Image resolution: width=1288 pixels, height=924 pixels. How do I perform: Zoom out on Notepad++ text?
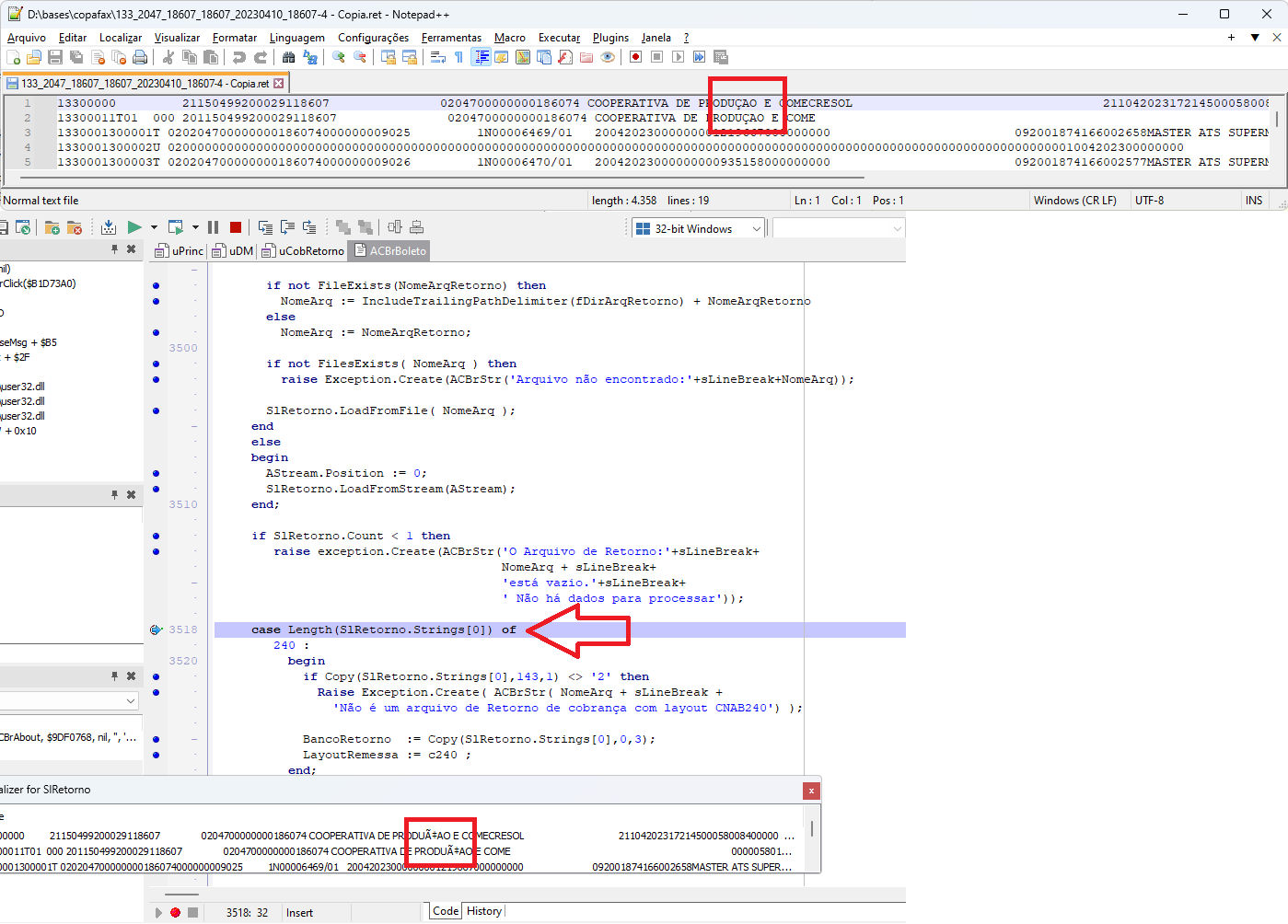(360, 57)
